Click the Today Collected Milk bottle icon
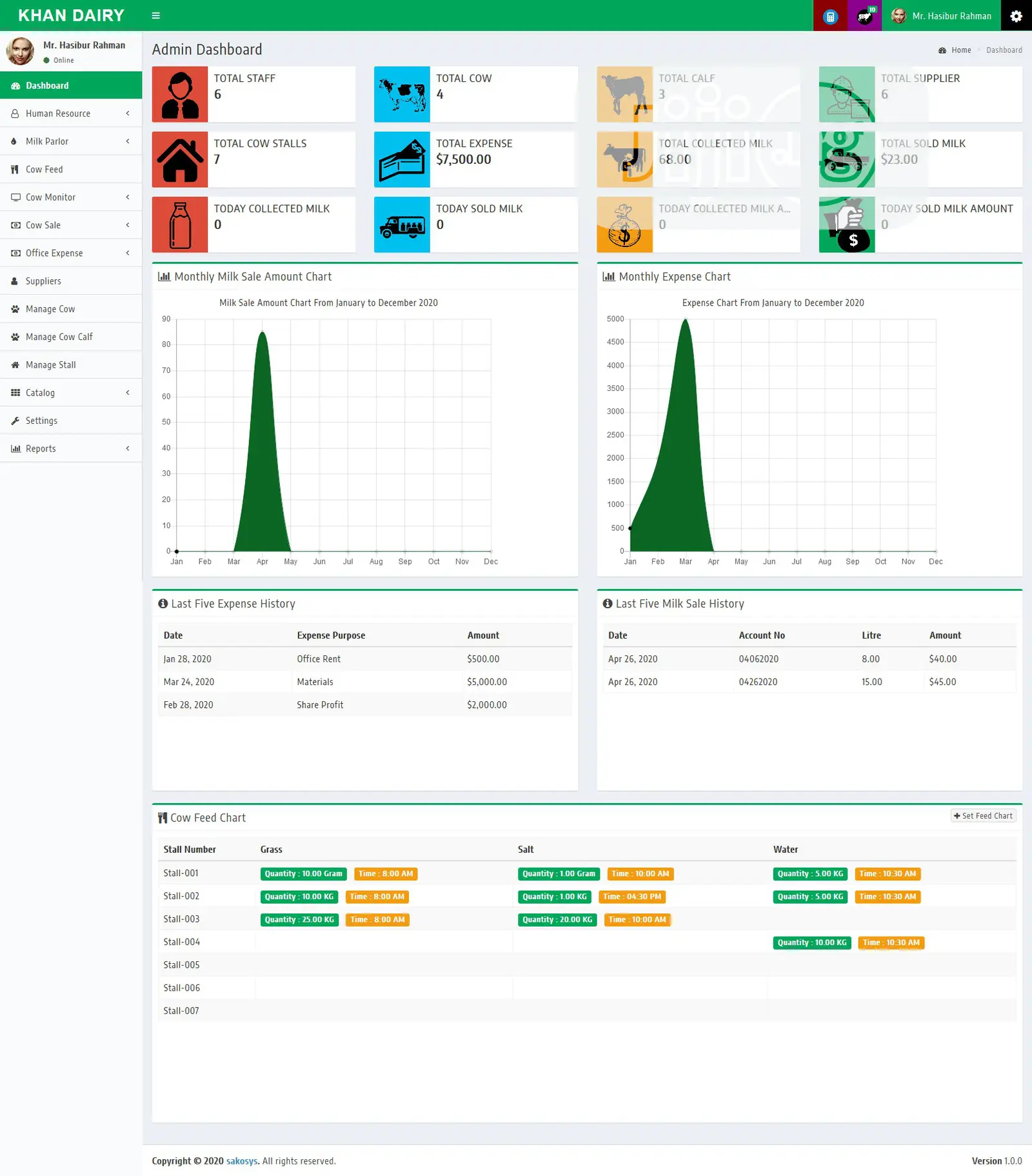 pos(180,224)
